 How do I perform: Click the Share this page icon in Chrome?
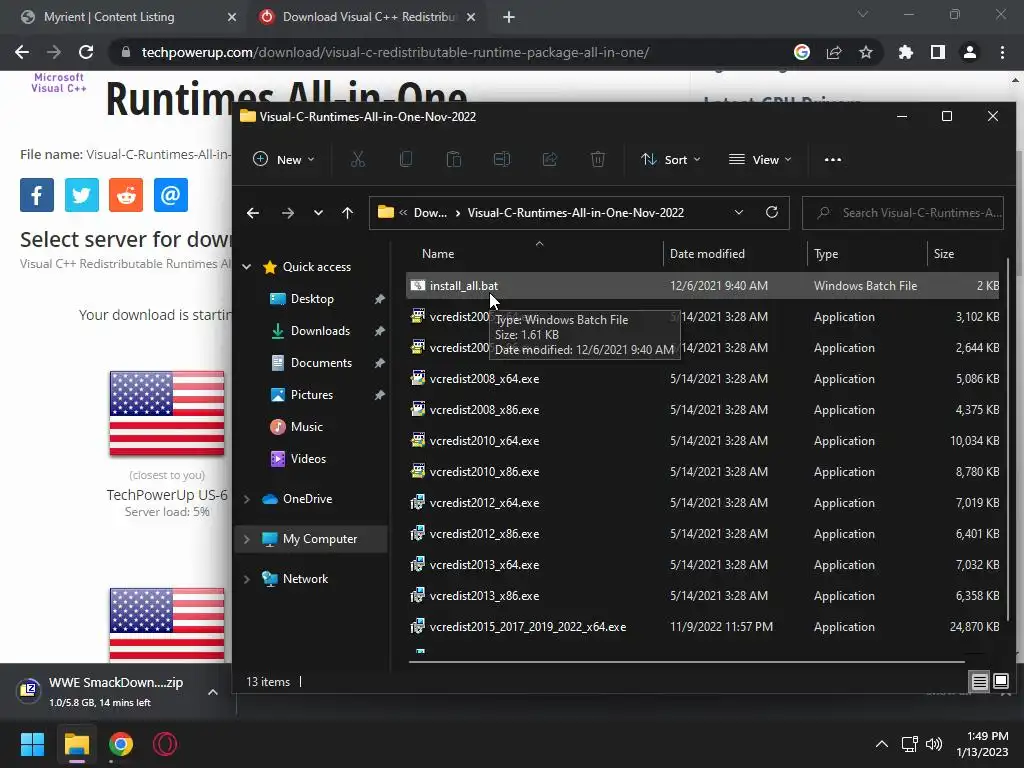834,52
